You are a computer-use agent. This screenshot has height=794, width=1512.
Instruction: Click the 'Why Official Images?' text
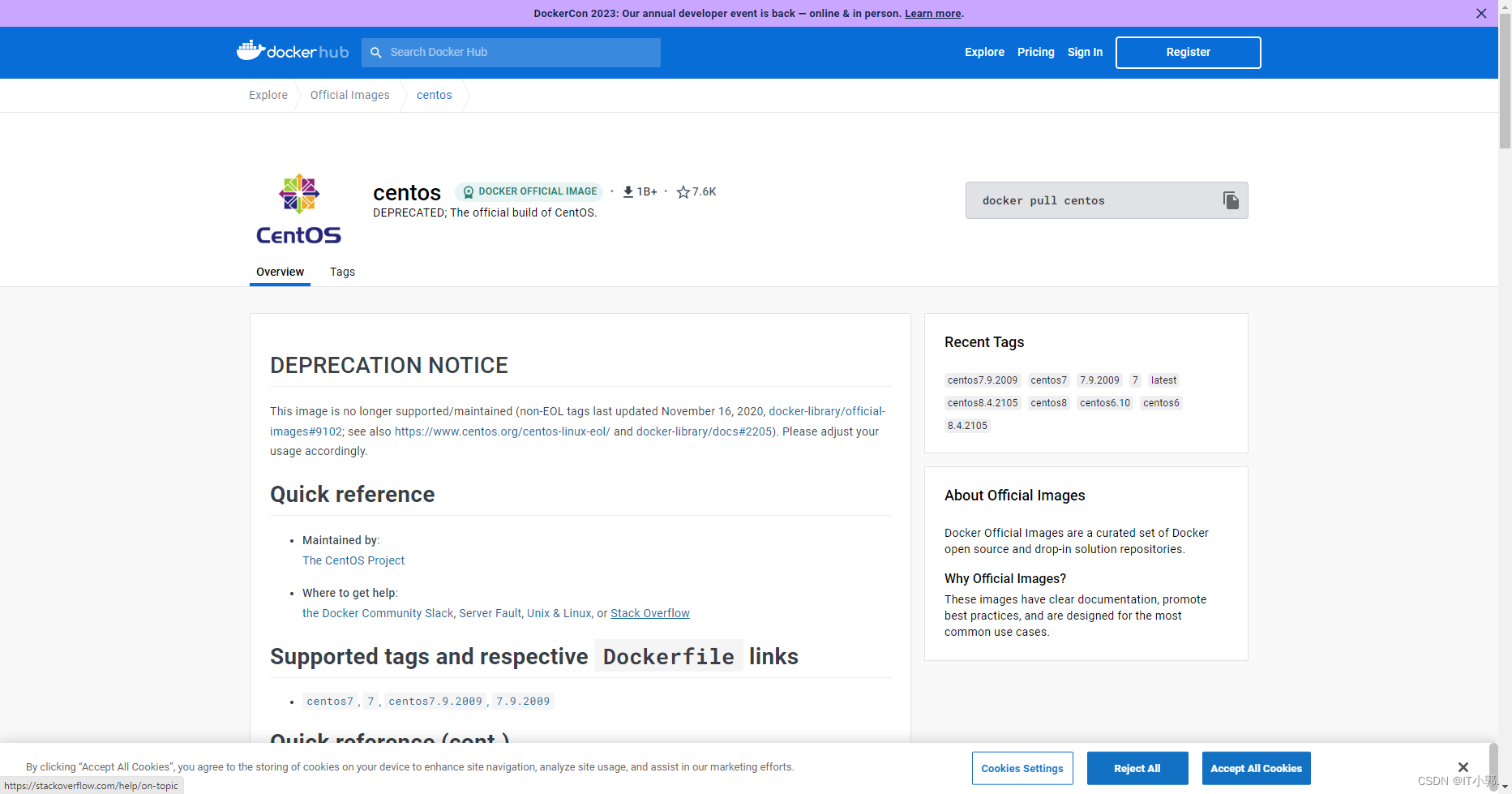click(1005, 578)
